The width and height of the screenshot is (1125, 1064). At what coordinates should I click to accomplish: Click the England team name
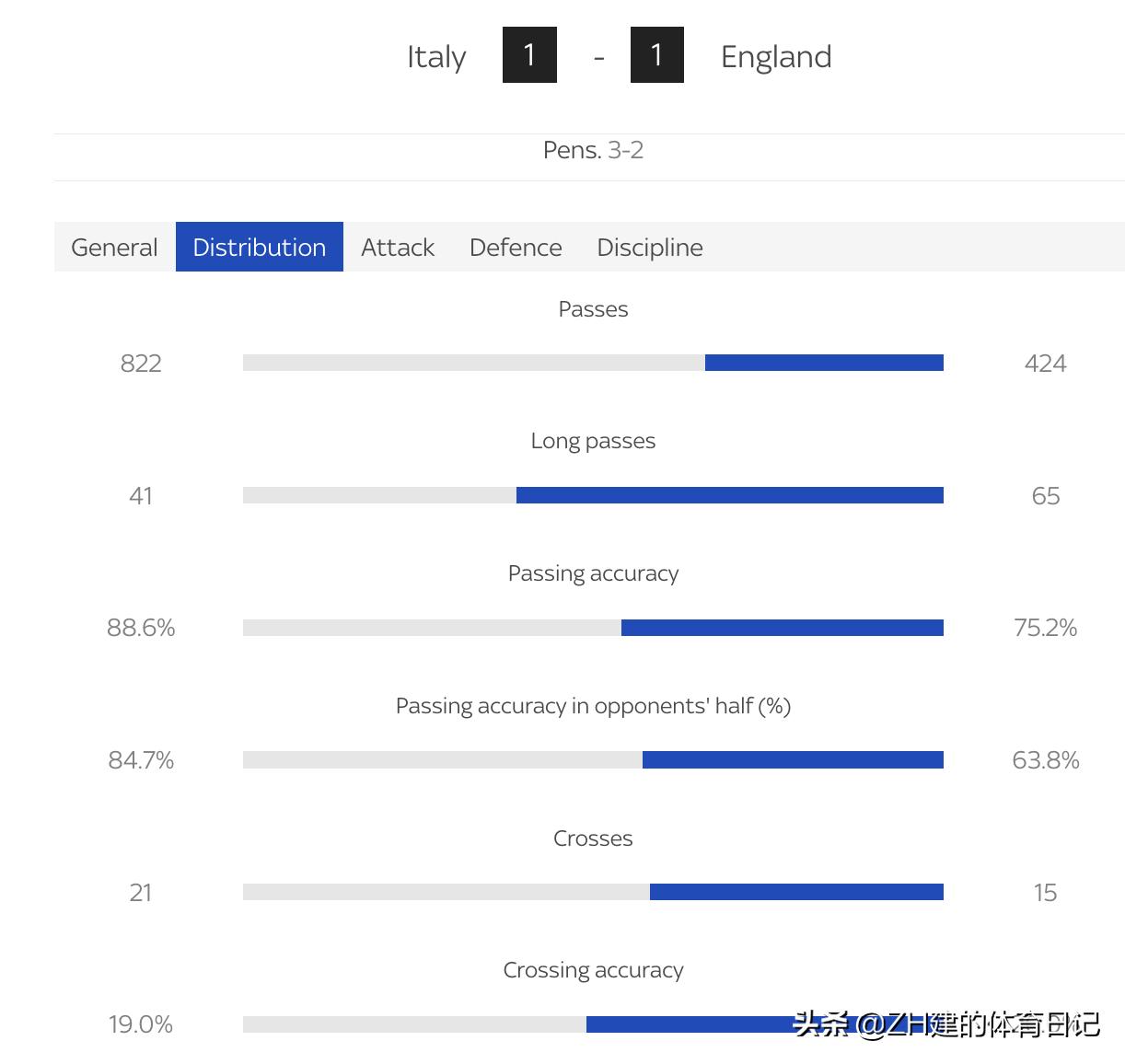(776, 57)
